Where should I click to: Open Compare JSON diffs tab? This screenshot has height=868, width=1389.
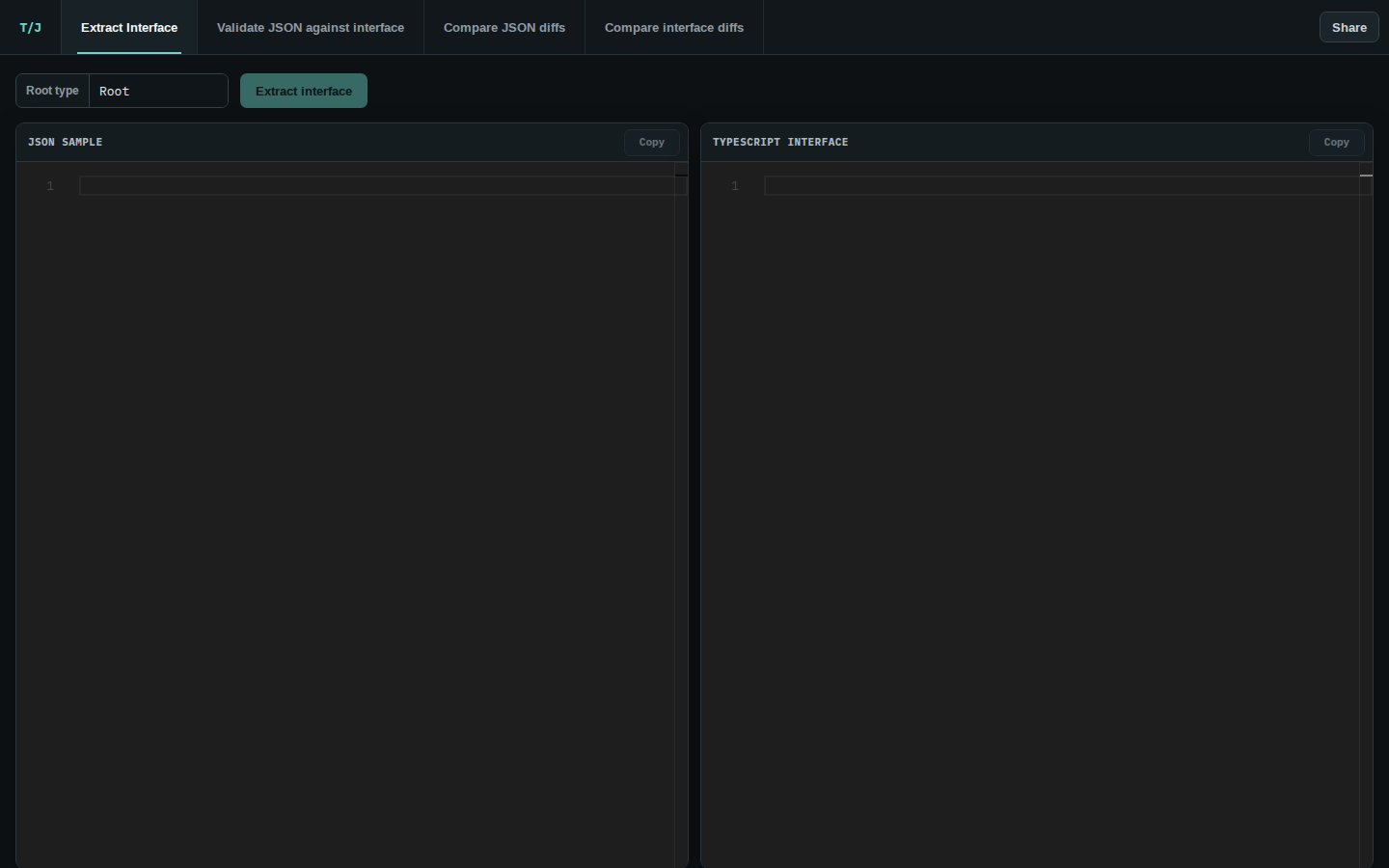504,27
